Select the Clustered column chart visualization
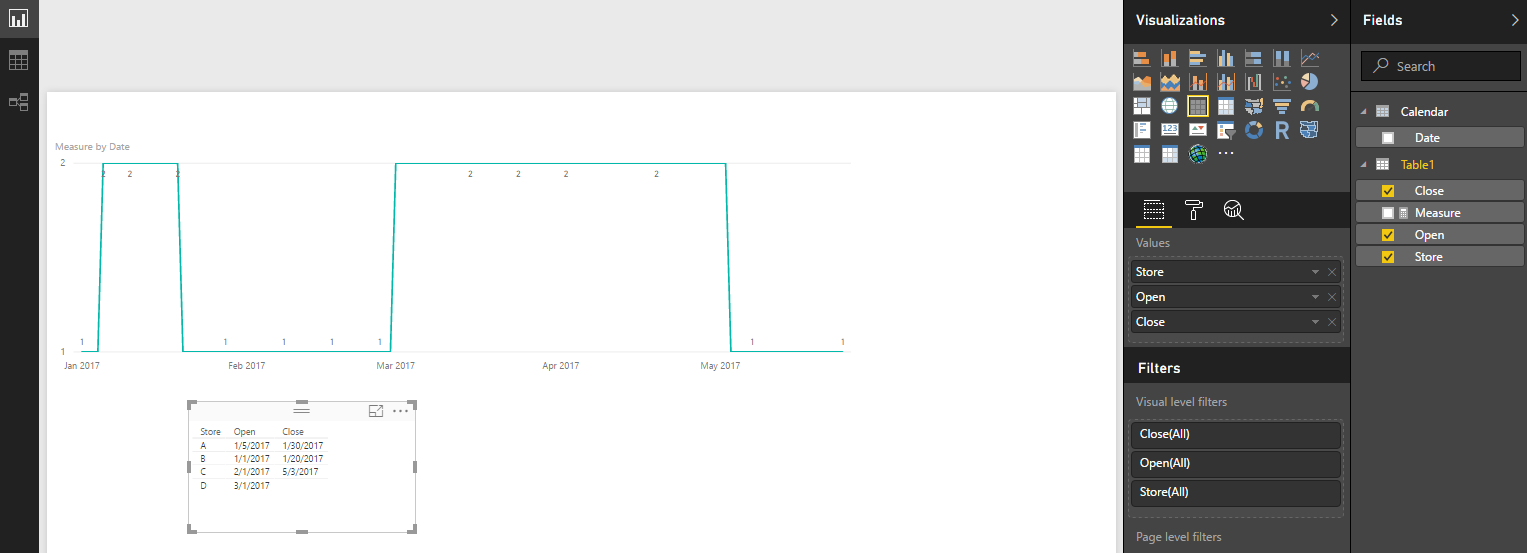The image size is (1527, 553). pos(1226,58)
